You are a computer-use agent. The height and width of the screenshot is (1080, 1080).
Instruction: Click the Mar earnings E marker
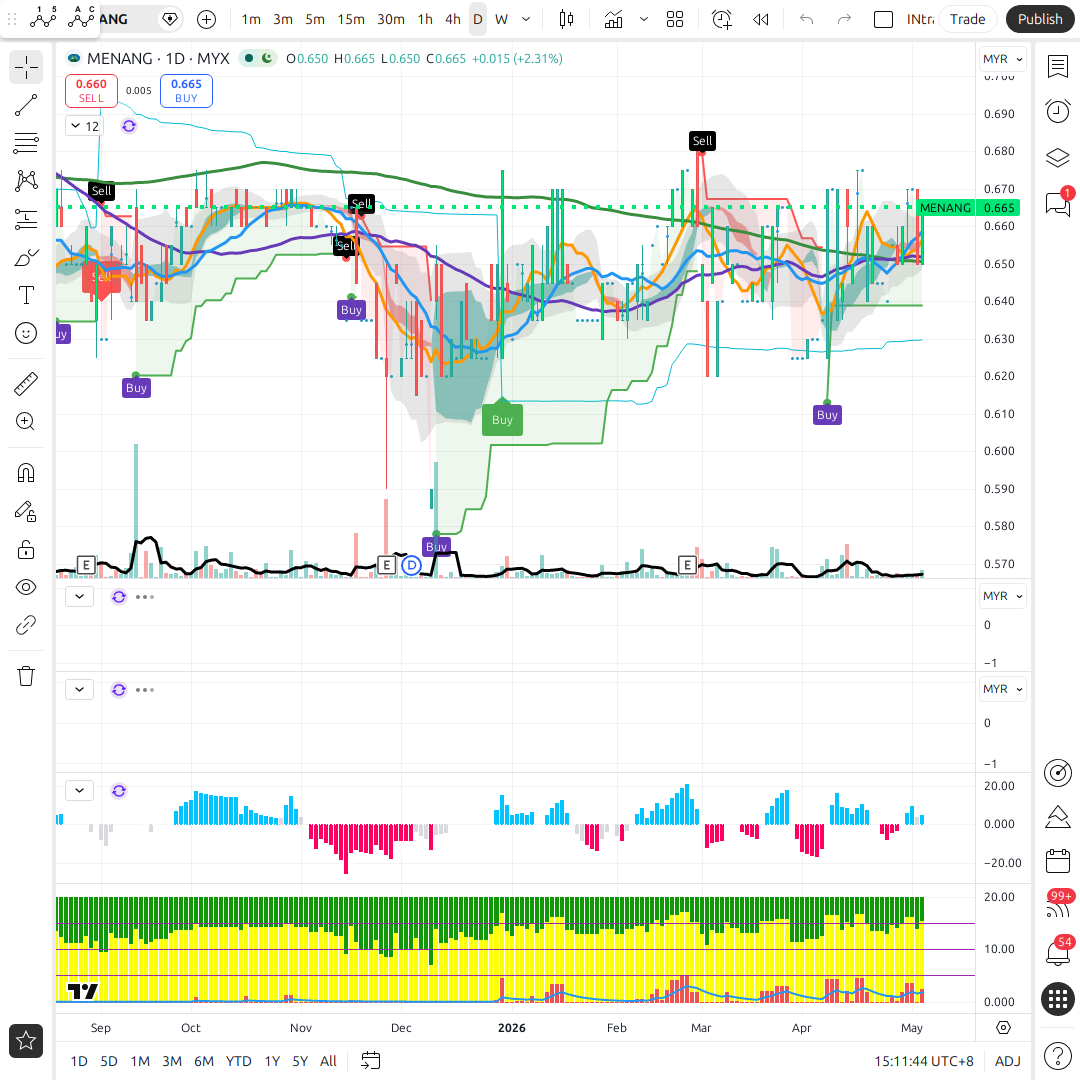tap(687, 565)
